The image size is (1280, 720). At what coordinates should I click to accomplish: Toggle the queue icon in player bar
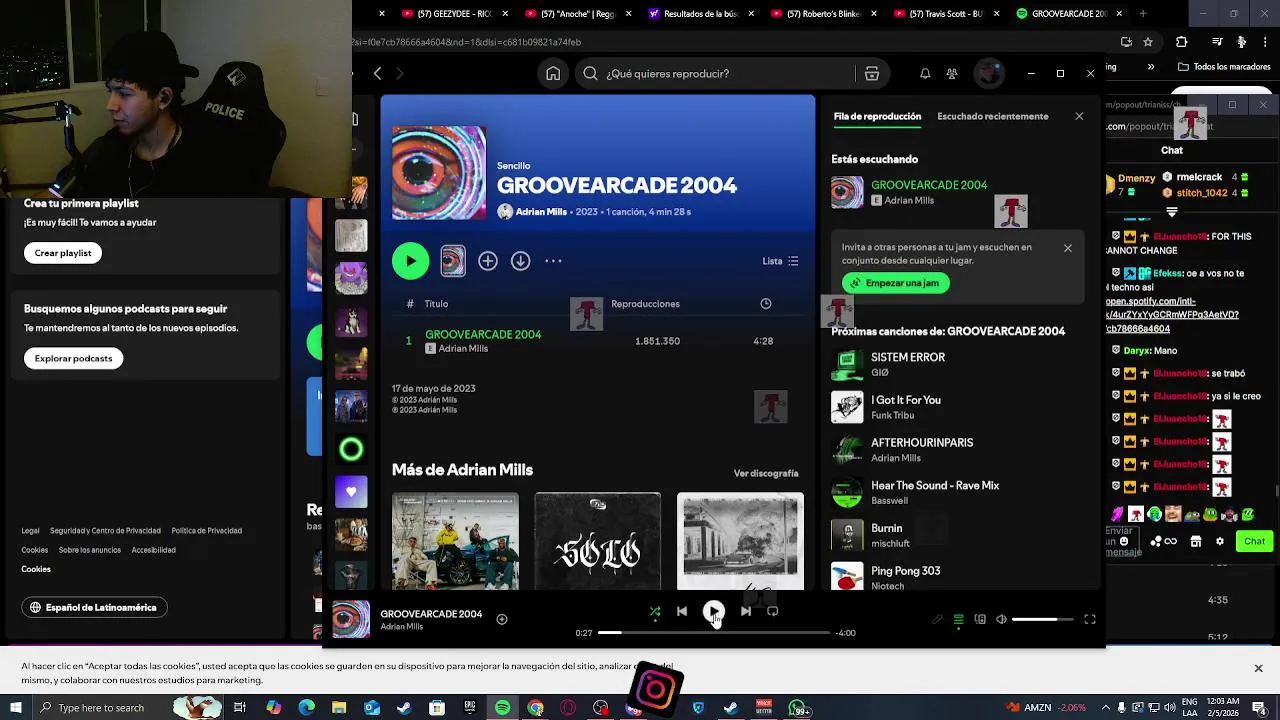[x=958, y=620]
